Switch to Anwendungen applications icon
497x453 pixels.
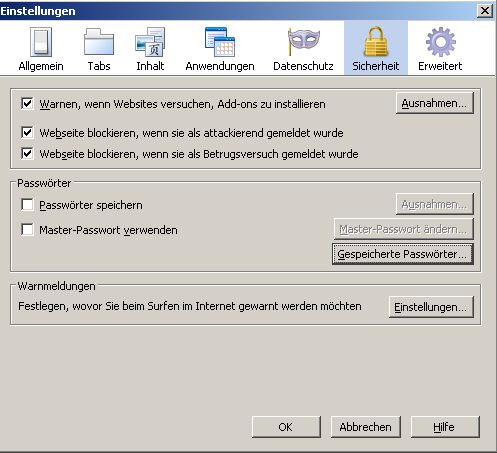220,42
